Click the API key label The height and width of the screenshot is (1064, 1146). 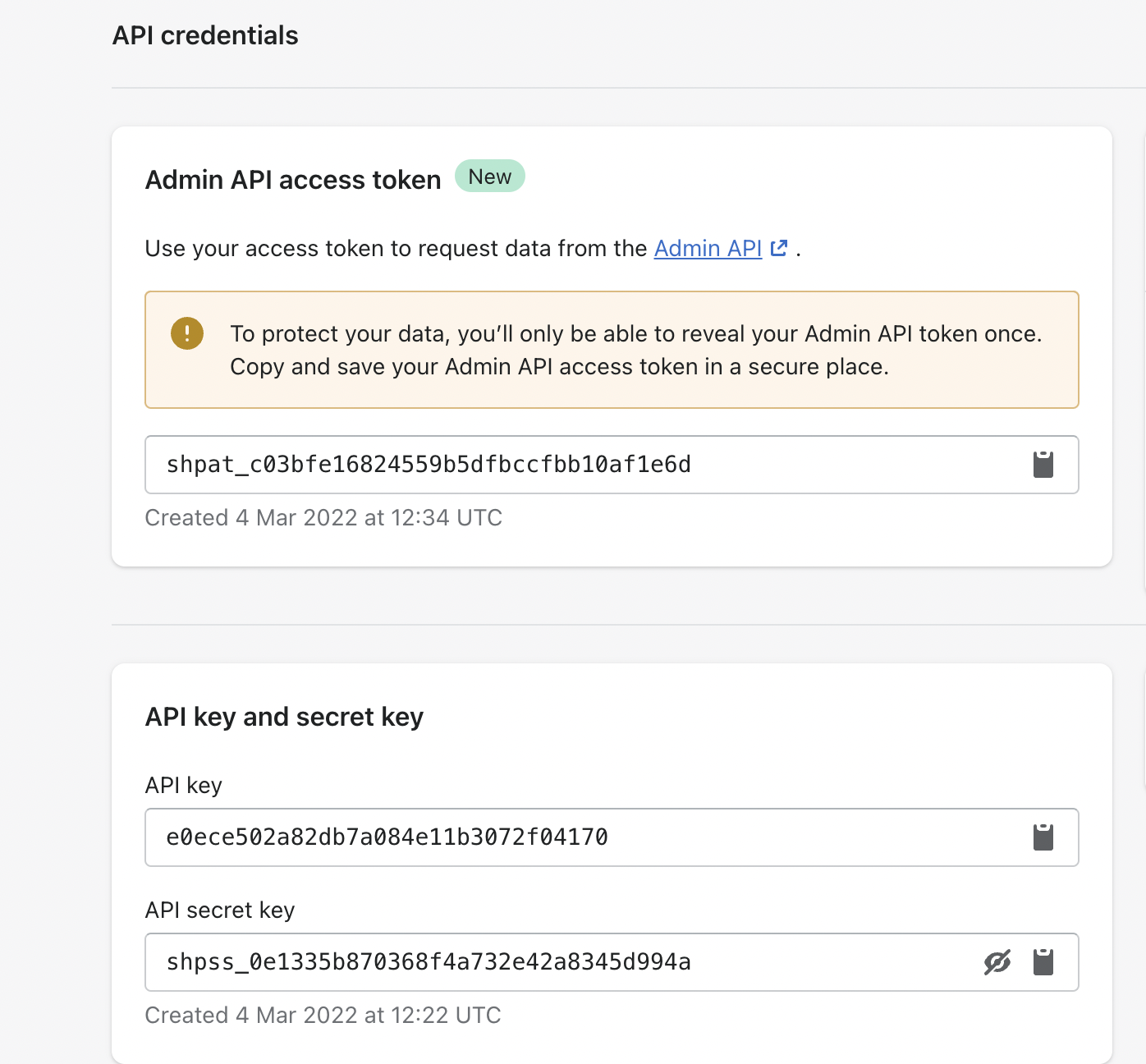pyautogui.click(x=184, y=786)
